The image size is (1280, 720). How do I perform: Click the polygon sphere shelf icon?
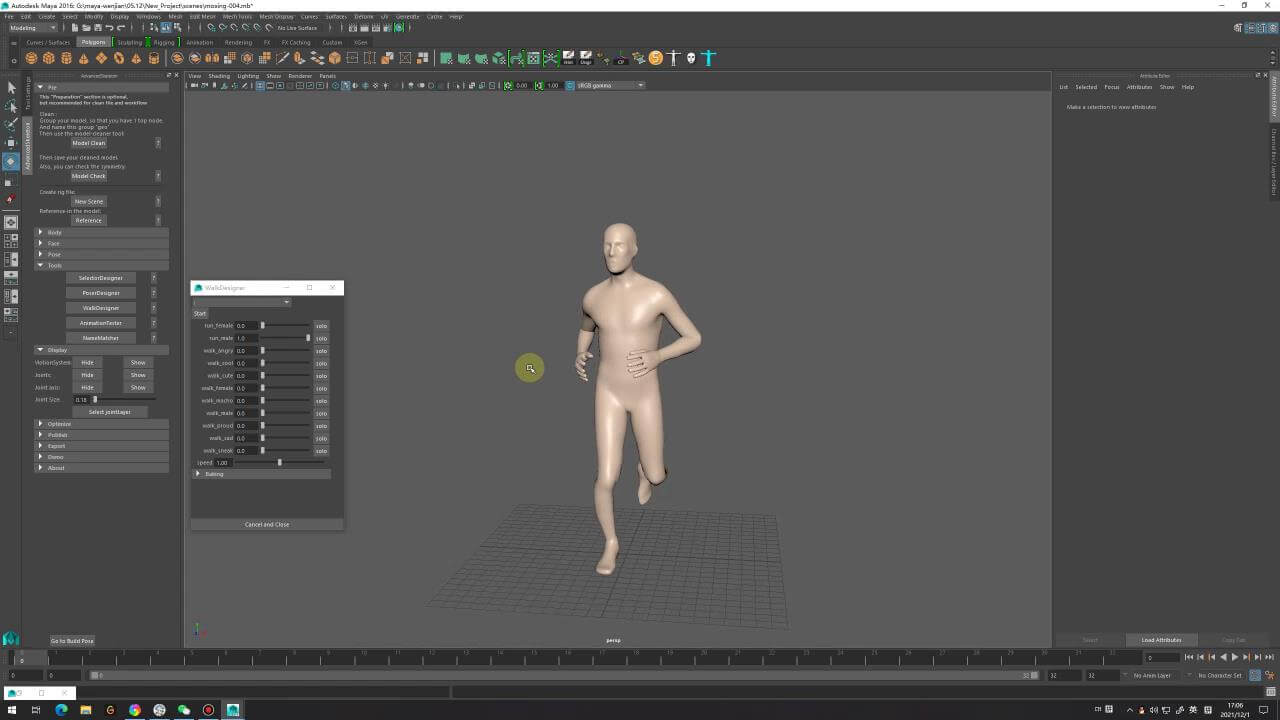[x=30, y=58]
